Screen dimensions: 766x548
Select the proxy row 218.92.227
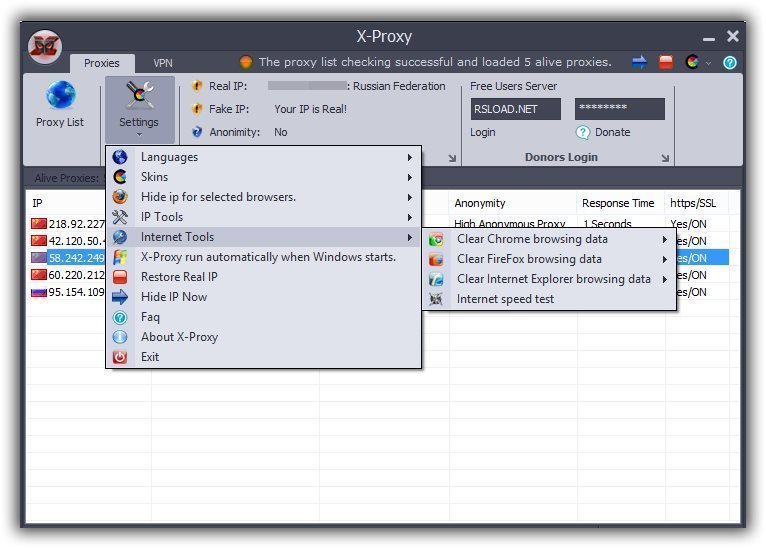pos(68,224)
